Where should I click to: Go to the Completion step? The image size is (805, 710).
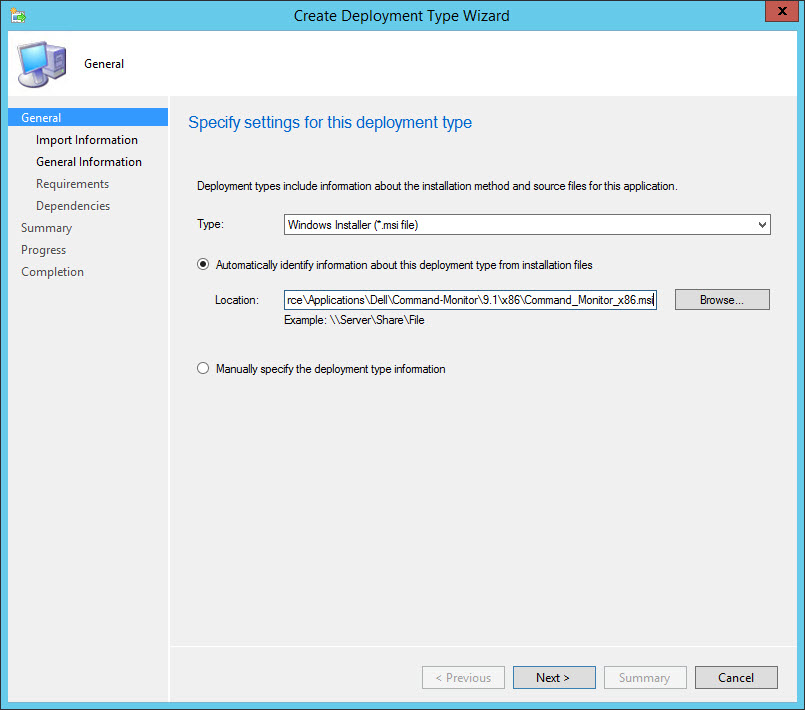(52, 272)
